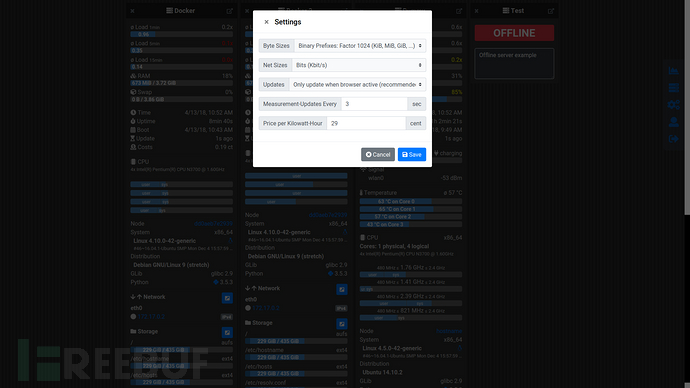690x388 pixels.
Task: Open the user account icon in right sidebar
Action: click(673, 122)
